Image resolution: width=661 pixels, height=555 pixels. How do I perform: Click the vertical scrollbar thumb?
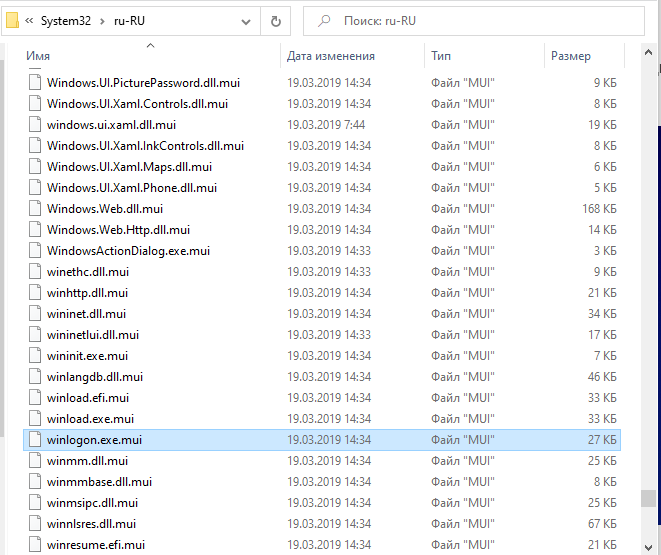point(648,499)
